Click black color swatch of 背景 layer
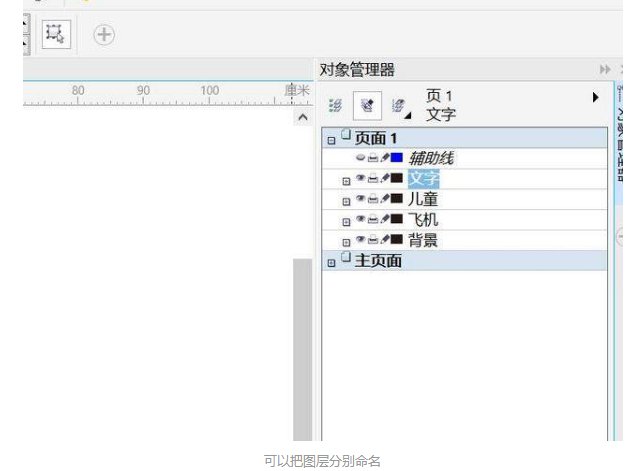 [397, 239]
